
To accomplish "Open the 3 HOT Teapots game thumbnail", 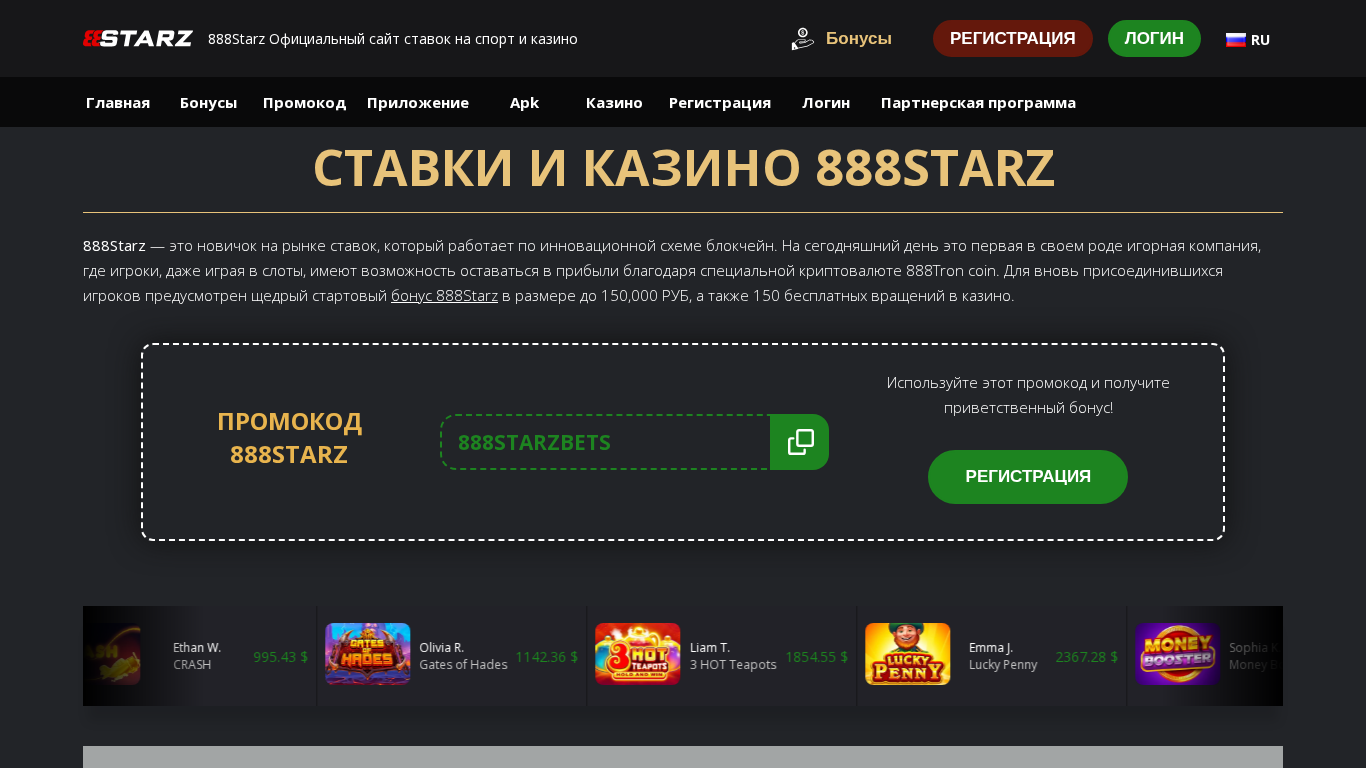I will click(x=637, y=654).
